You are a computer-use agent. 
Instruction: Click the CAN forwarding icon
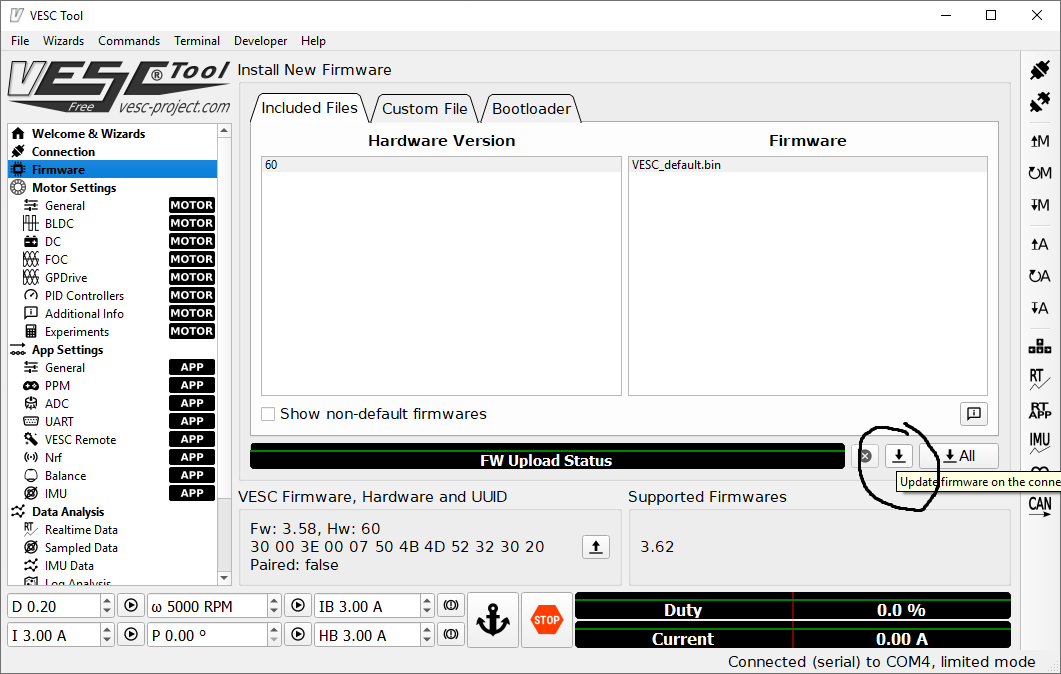coord(1039,505)
